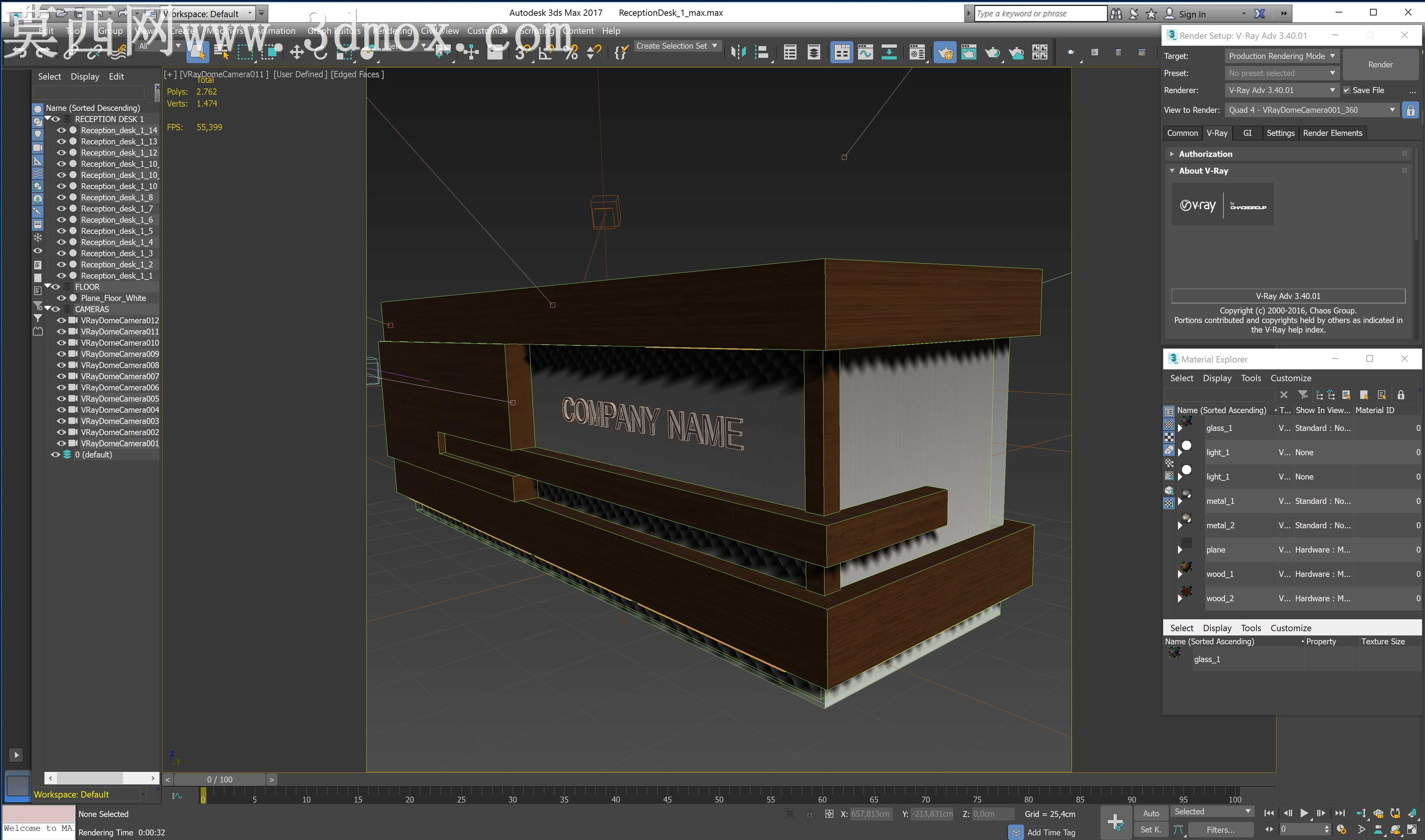
Task: Click the Render Production teapot icon
Action: pos(993,53)
